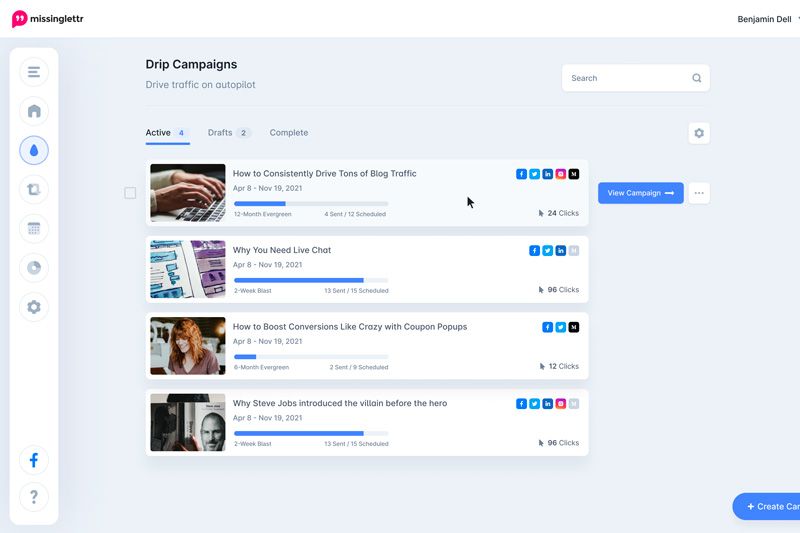Screen dimensions: 800x533
Task: Click the Facebook profile icon in sidebar
Action: (34, 460)
